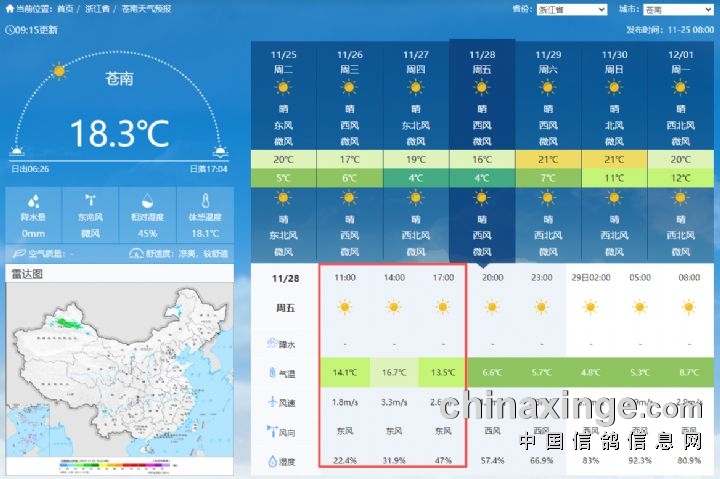Open the 城市 city dropdown
The image size is (720, 479).
click(x=677, y=9)
